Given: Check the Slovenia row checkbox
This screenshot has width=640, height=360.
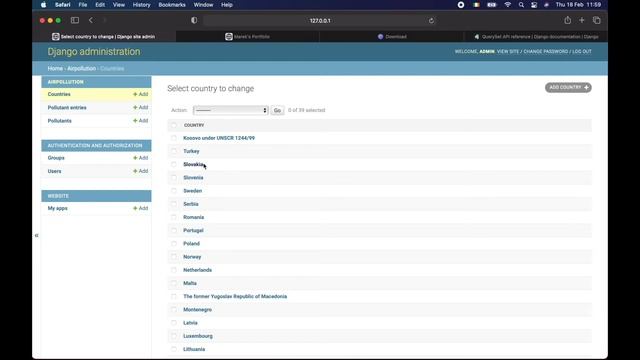Looking at the screenshot, I should point(174,178).
